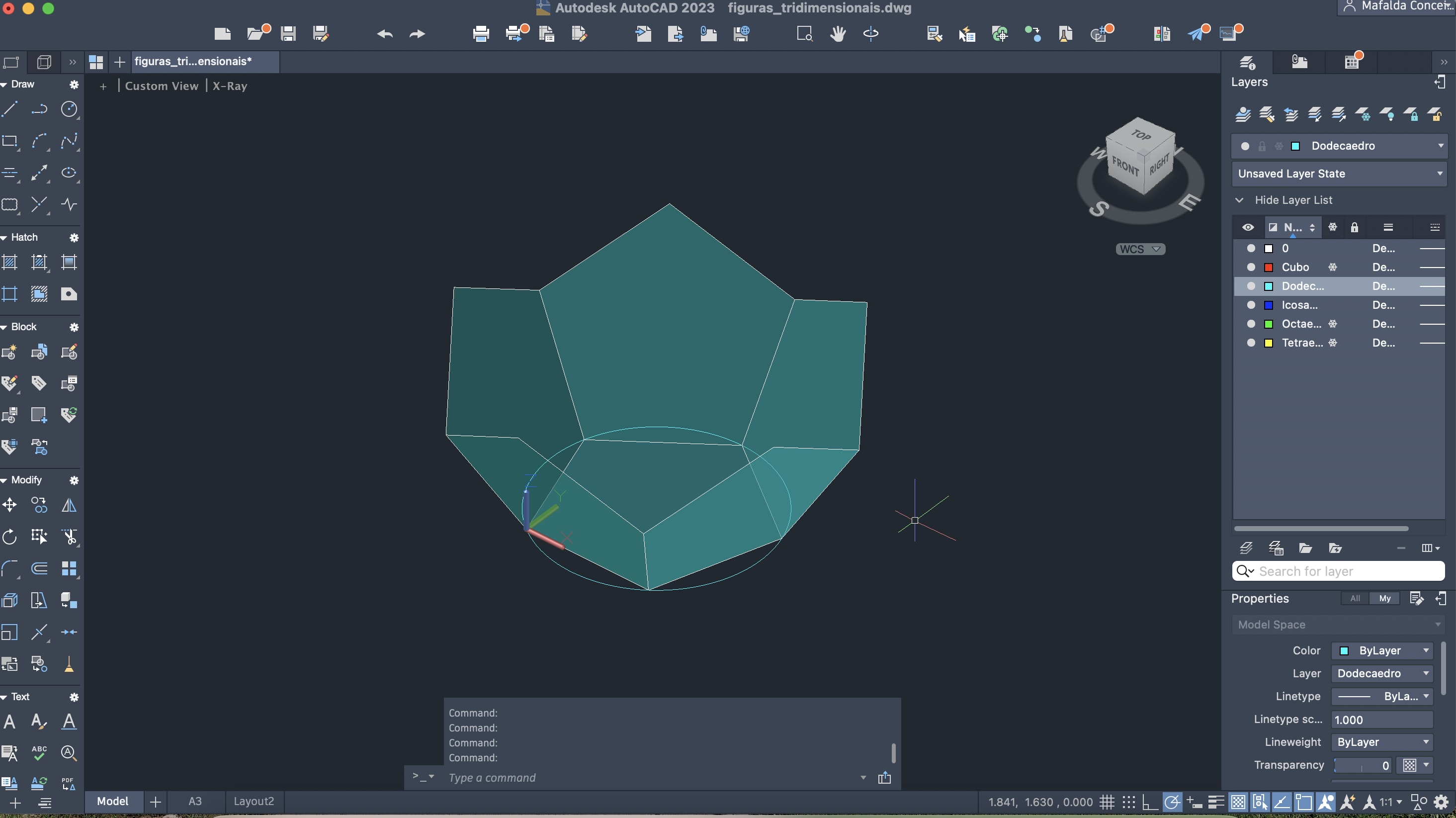Click the Undo arrow in the top toolbar
The width and height of the screenshot is (1456, 818).
pos(384,34)
